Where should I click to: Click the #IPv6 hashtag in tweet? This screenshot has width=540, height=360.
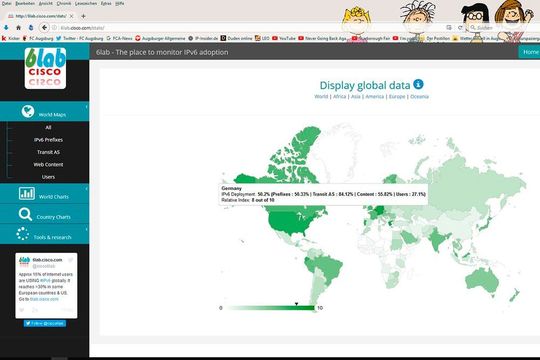(x=45, y=280)
